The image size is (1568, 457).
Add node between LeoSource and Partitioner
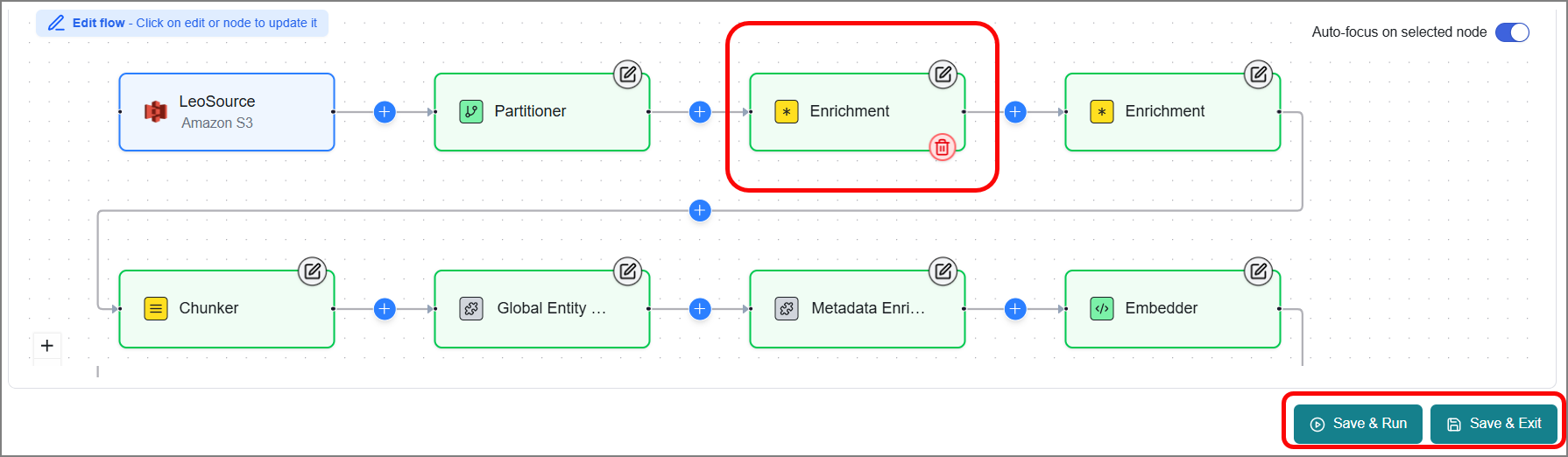coord(385,112)
